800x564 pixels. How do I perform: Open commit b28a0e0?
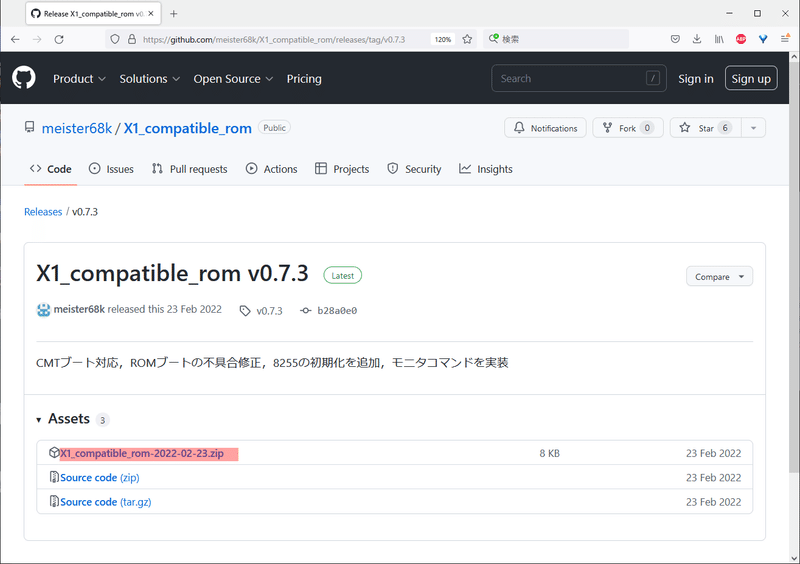pyautogui.click(x=329, y=310)
